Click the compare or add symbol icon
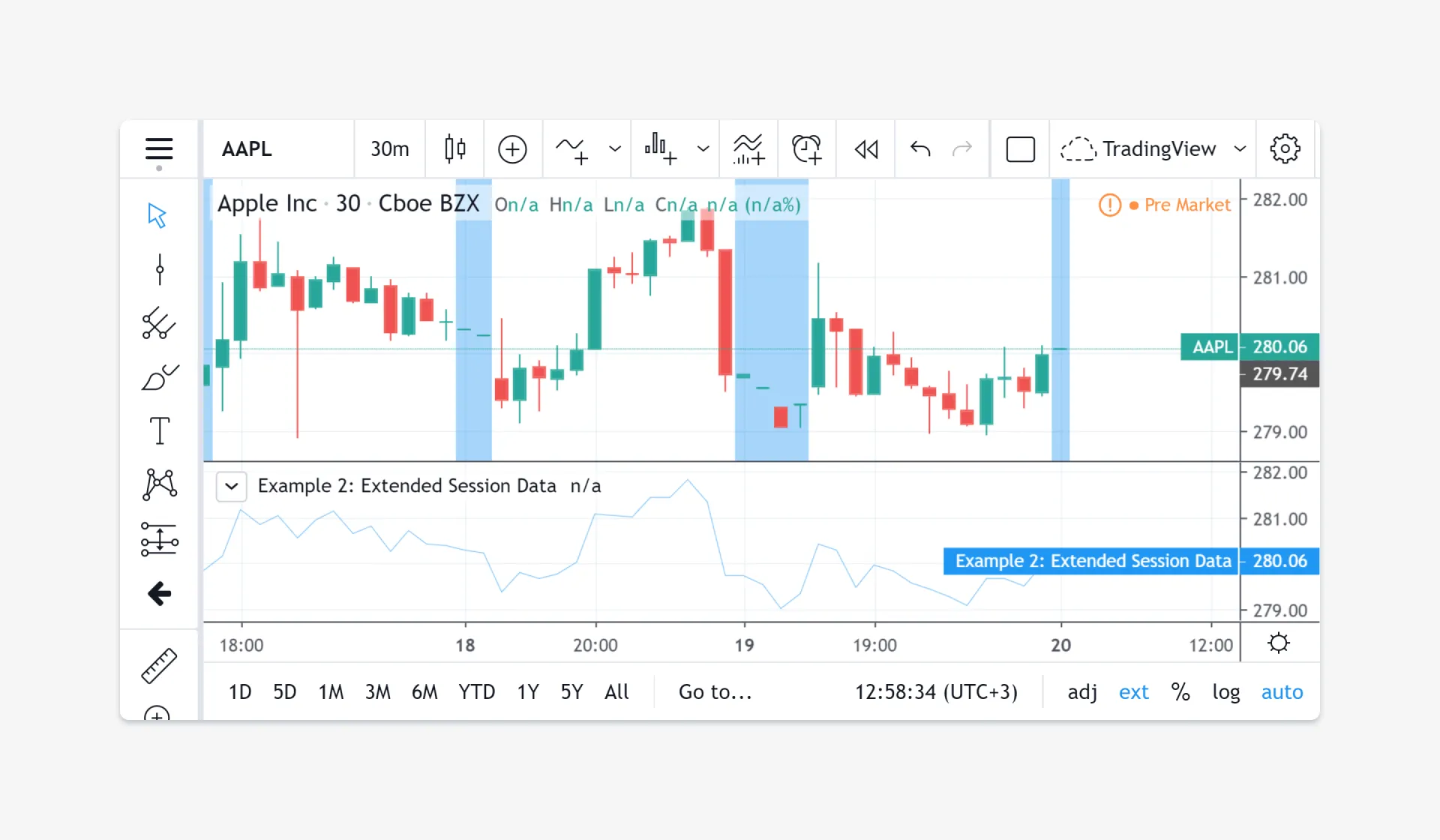This screenshot has width=1440, height=840. (512, 148)
